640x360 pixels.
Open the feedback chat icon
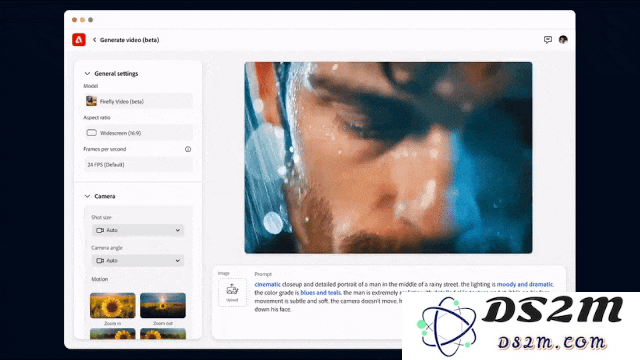tap(548, 40)
